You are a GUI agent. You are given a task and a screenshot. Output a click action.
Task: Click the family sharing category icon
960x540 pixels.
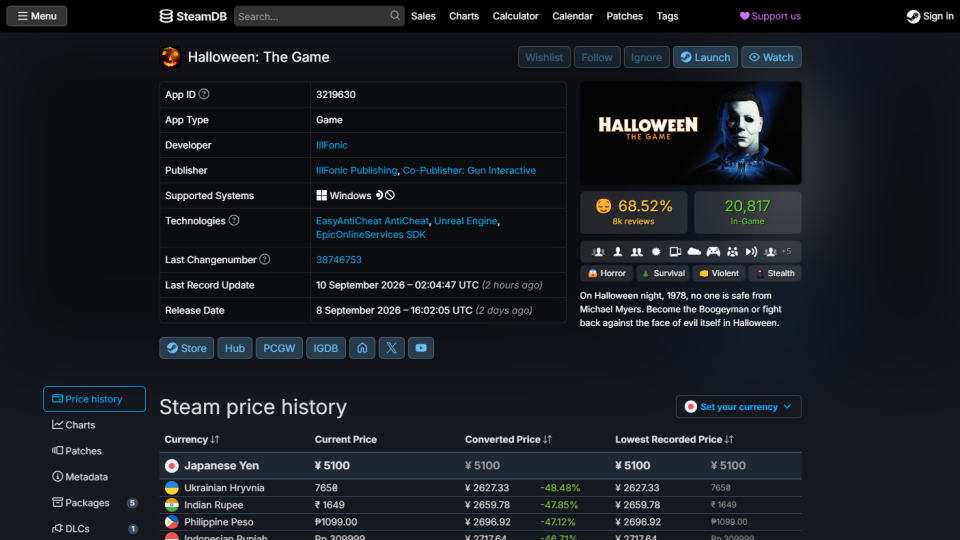[732, 252]
